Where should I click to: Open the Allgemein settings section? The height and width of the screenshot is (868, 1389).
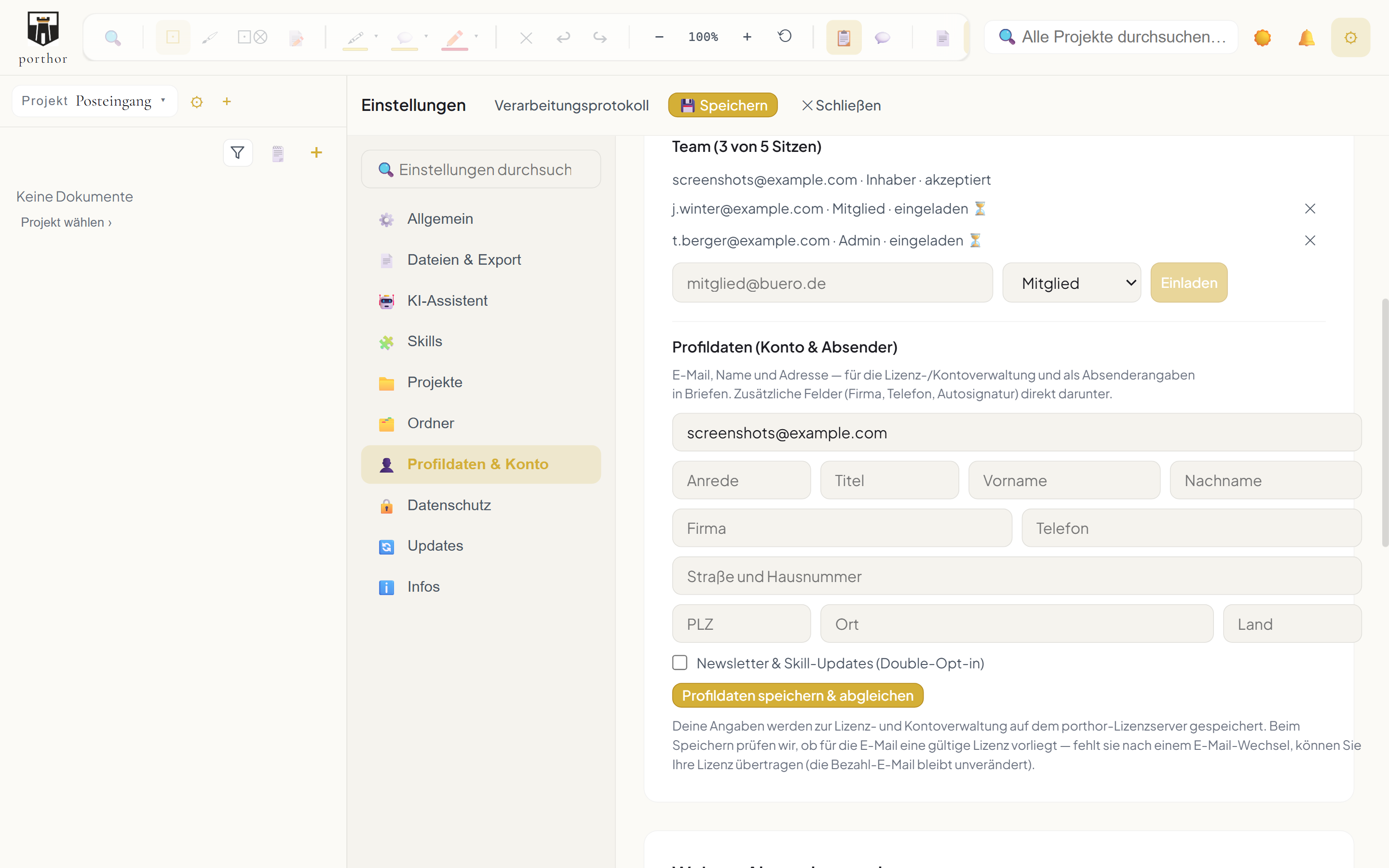(481, 219)
